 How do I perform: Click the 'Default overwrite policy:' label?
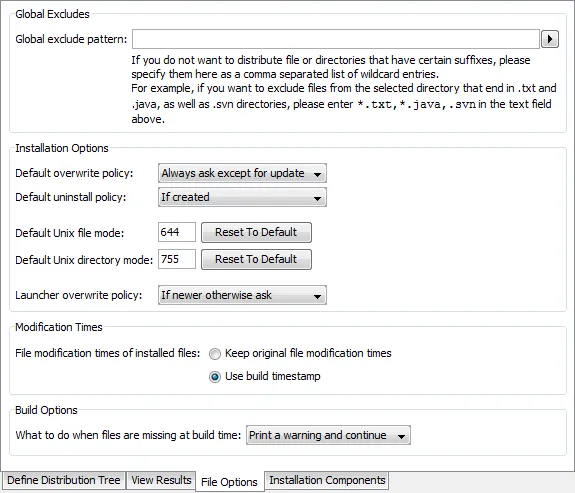click(x=74, y=173)
